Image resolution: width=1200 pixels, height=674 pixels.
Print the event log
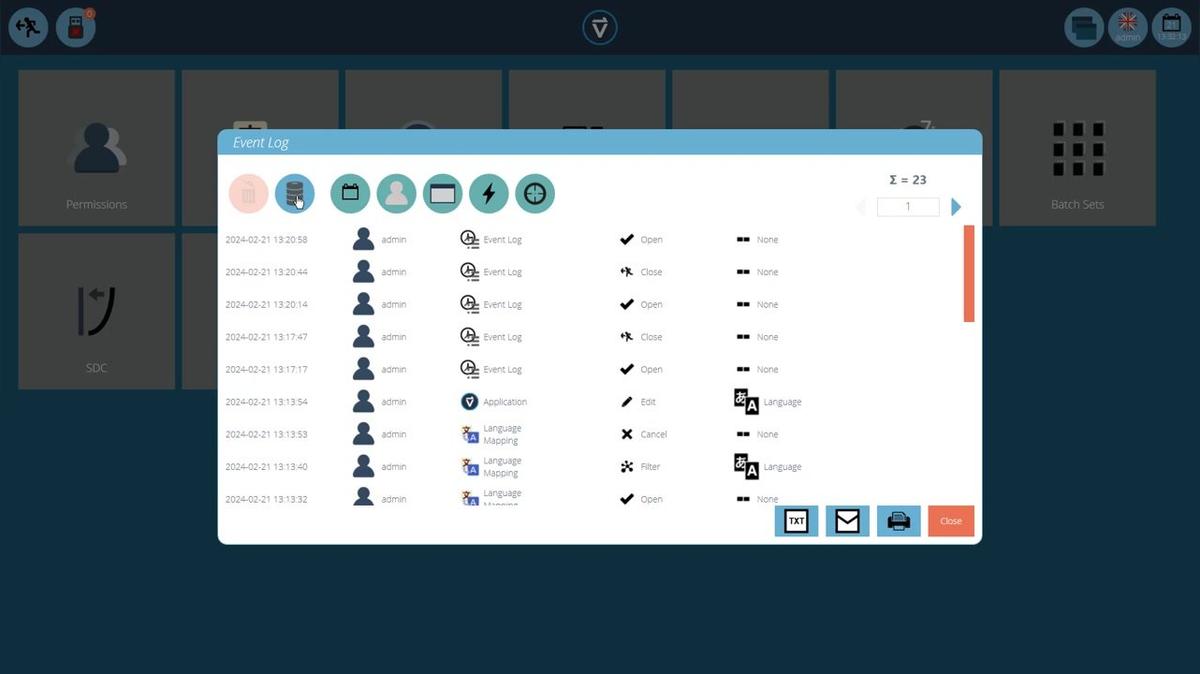pos(899,521)
